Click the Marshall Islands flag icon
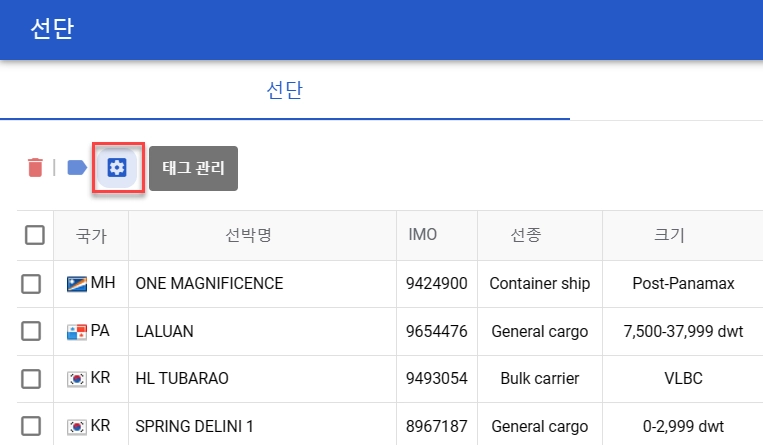This screenshot has width=763, height=445. pos(77,284)
